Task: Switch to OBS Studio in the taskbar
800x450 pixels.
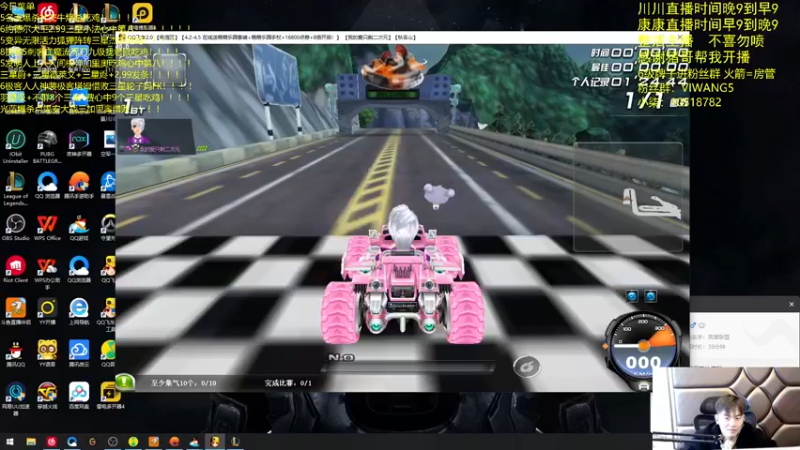Action: pos(113,441)
